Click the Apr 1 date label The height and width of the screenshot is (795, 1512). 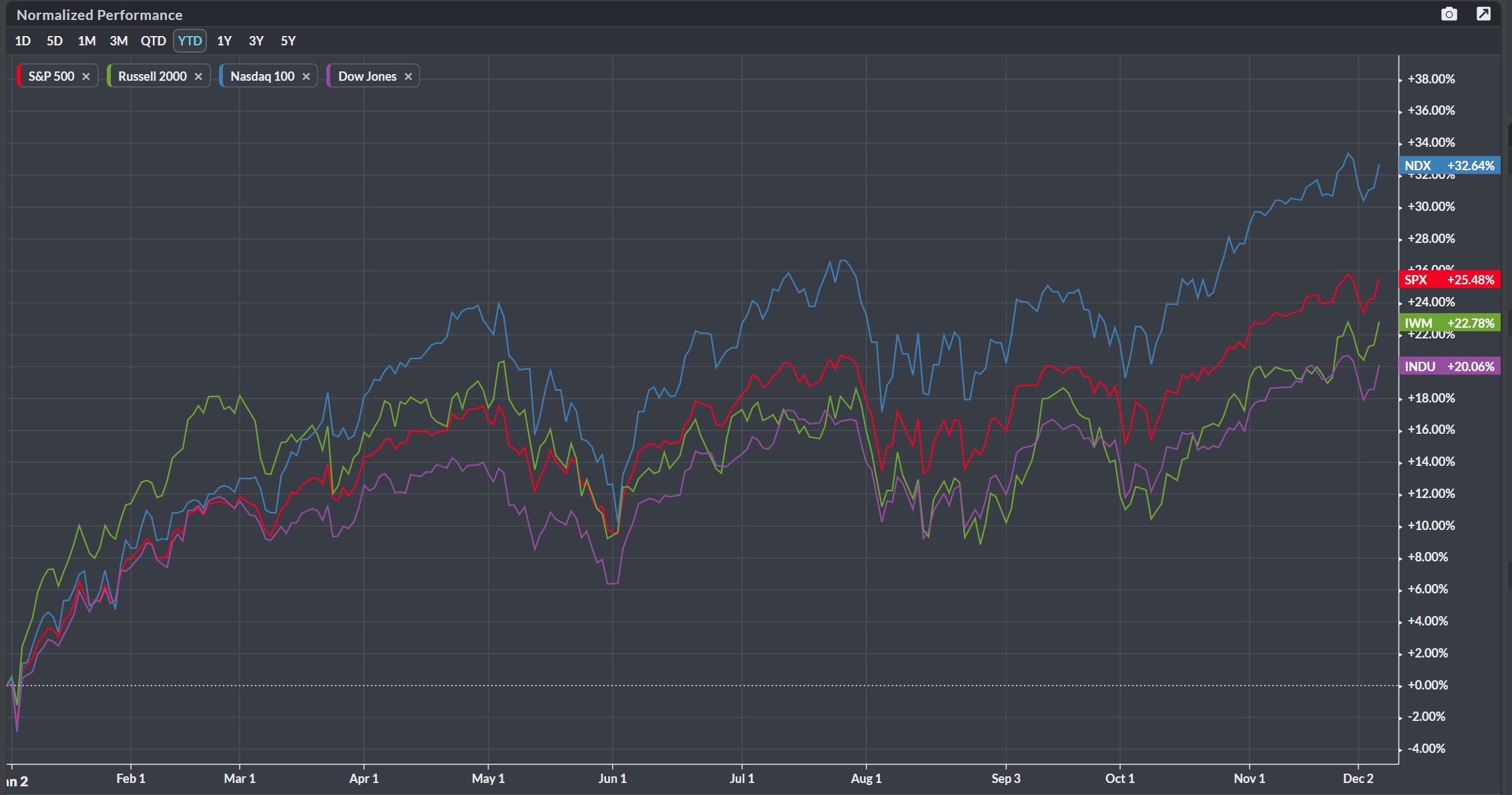click(364, 778)
